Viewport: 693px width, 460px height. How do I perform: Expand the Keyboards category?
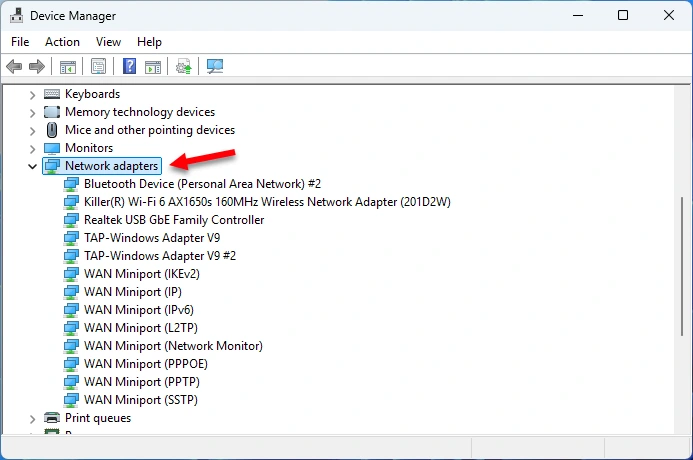[32, 95]
